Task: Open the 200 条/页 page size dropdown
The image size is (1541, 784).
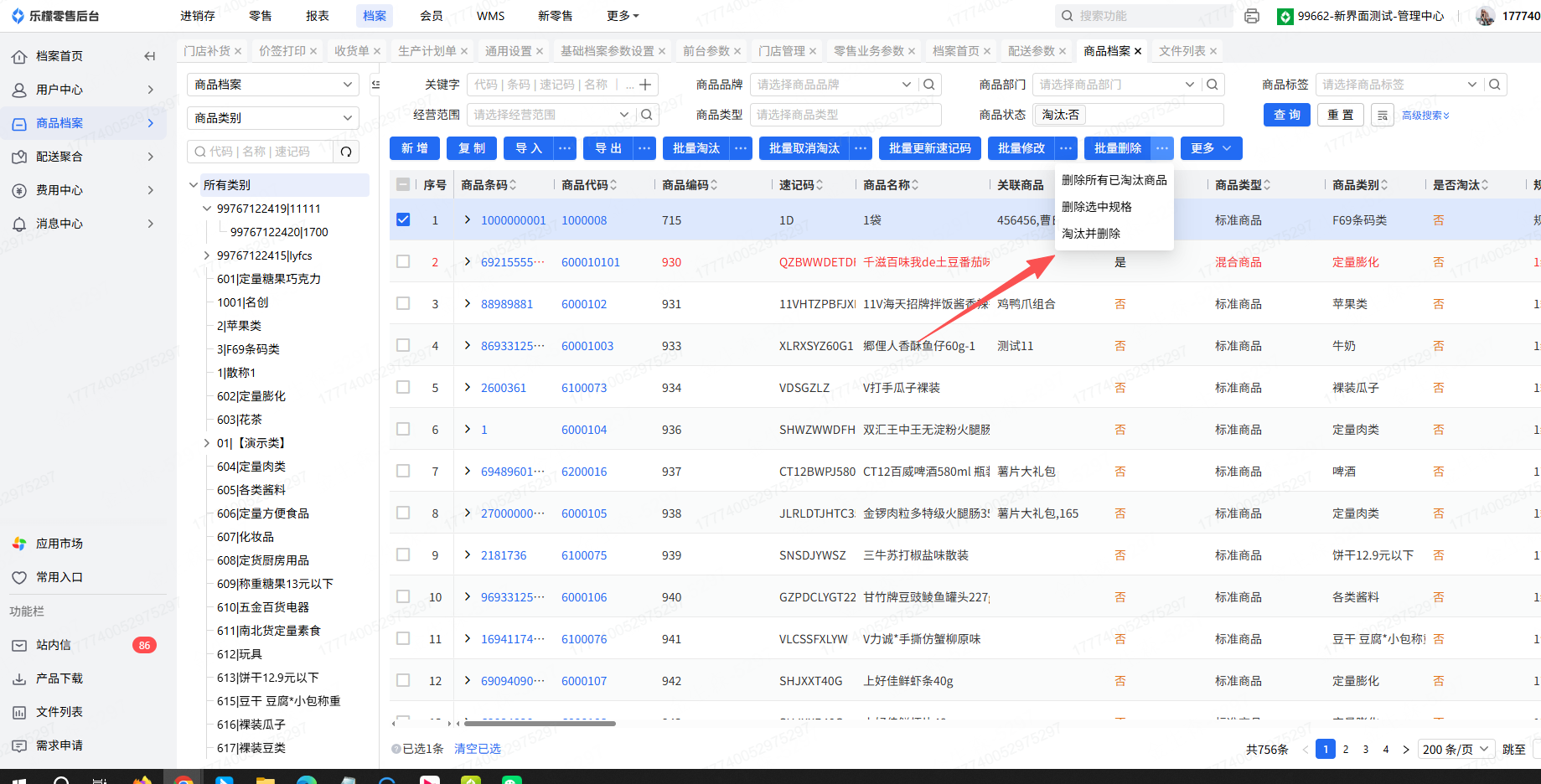Action: (1456, 750)
